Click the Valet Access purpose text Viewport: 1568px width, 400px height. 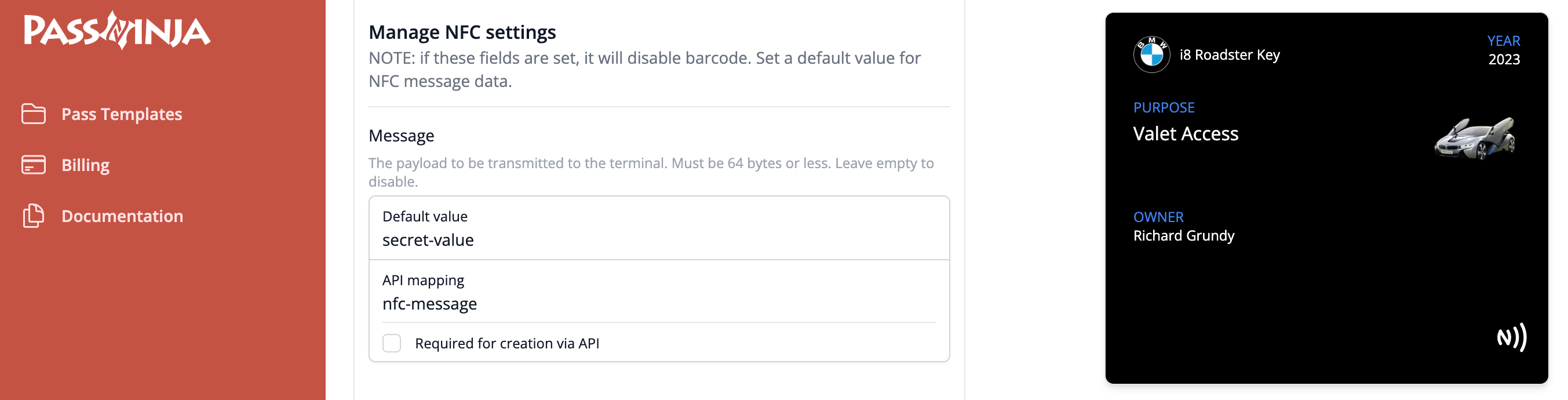tap(1185, 134)
